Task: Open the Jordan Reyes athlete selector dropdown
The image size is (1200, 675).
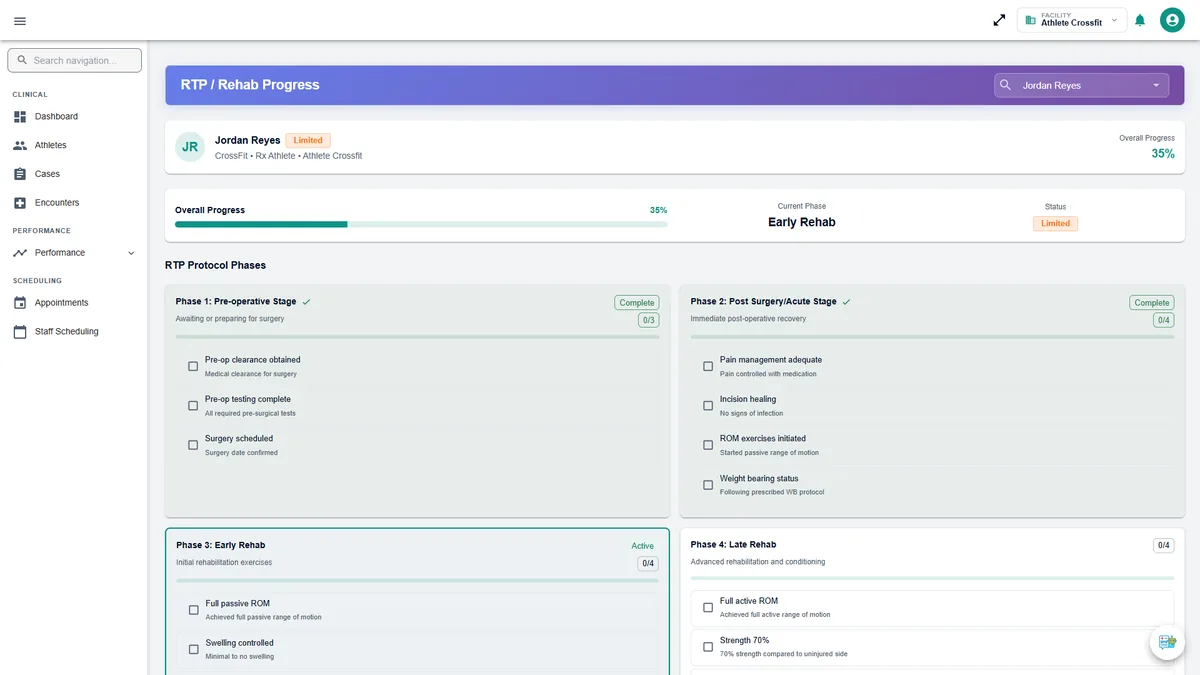Action: coord(1081,85)
